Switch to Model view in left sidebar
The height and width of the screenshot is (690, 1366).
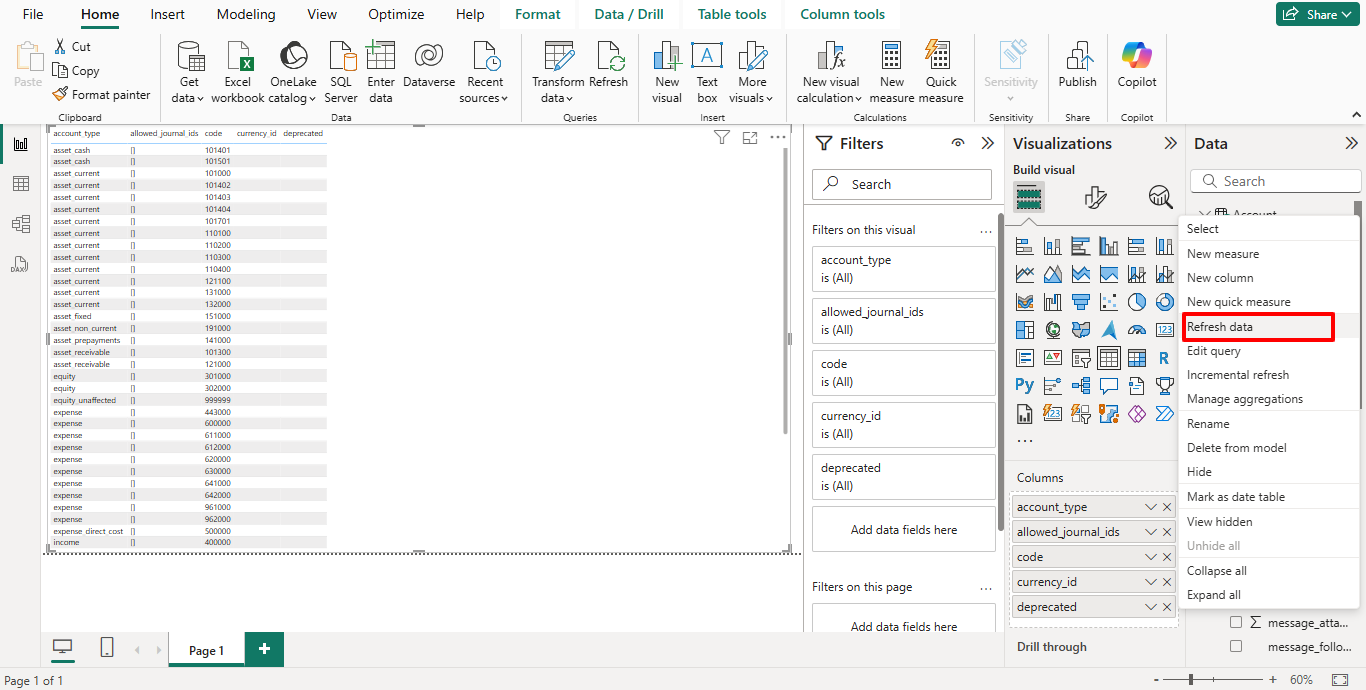tap(20, 224)
